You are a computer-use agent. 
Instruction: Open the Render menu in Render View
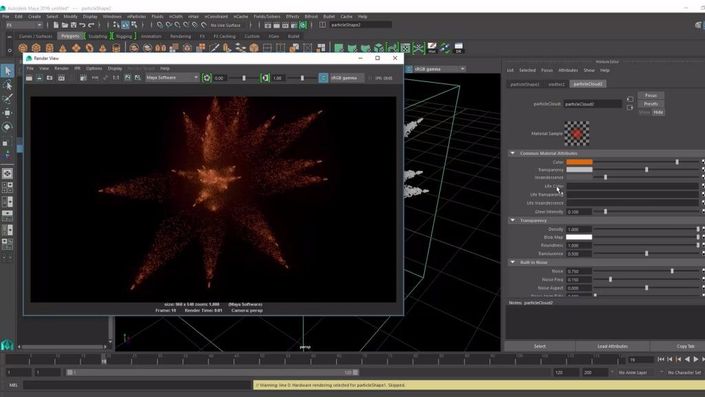[62, 68]
